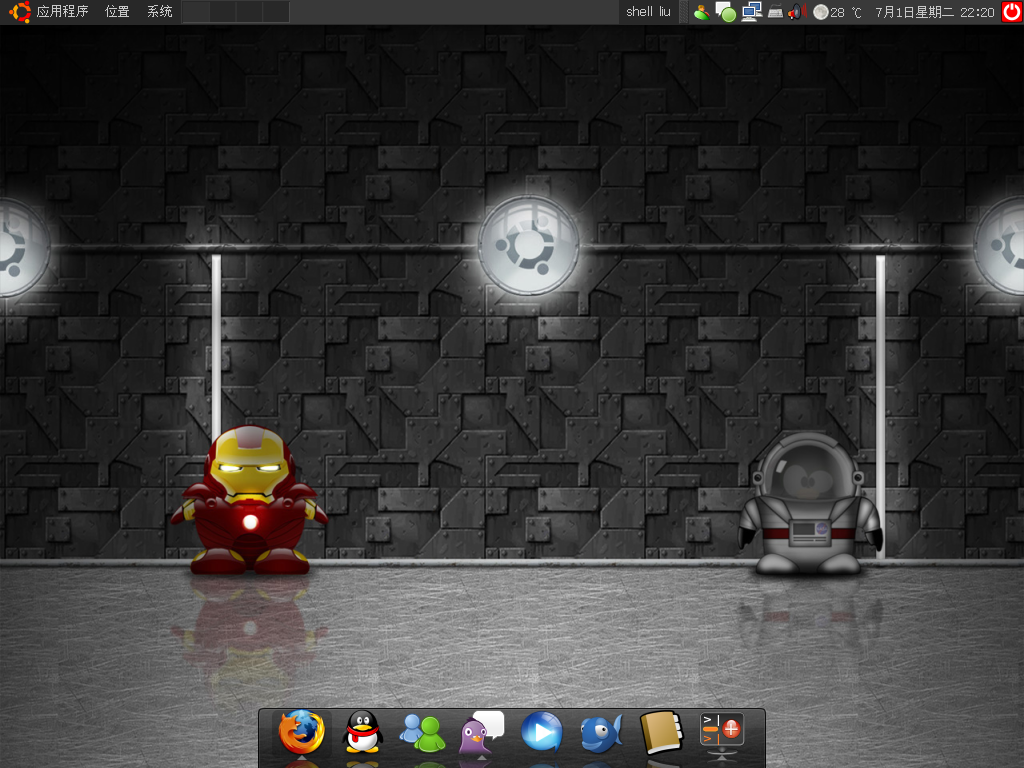Viewport: 1024px width, 768px height.
Task: Click the red power button
Action: pyautogui.click(x=1012, y=12)
